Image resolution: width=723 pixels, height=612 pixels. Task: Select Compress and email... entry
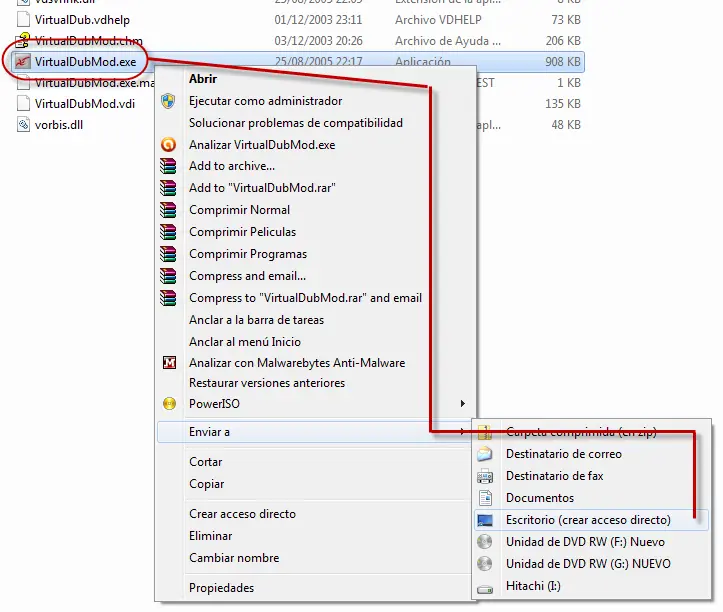248,276
